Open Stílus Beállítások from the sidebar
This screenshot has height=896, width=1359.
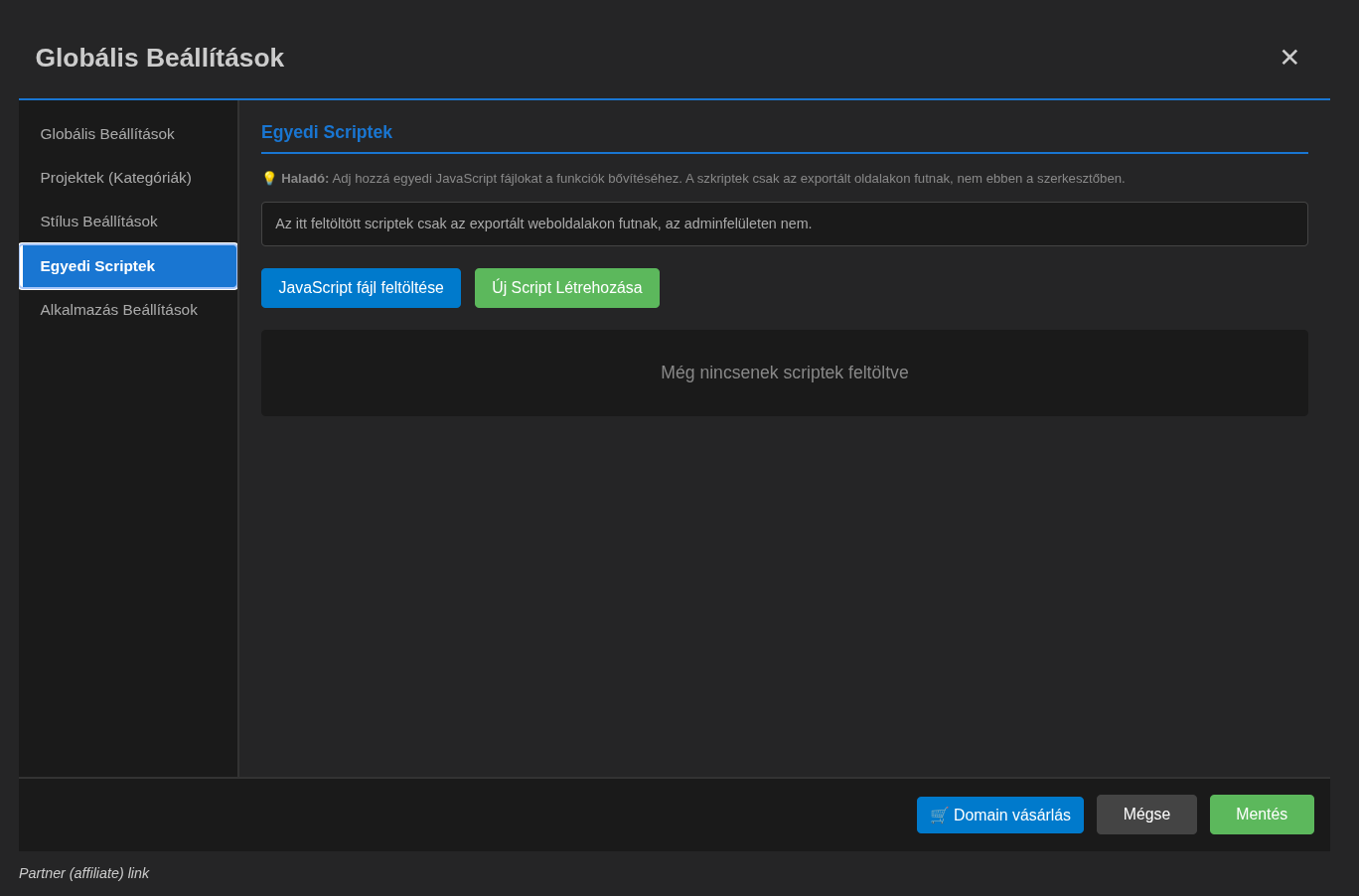(x=98, y=222)
